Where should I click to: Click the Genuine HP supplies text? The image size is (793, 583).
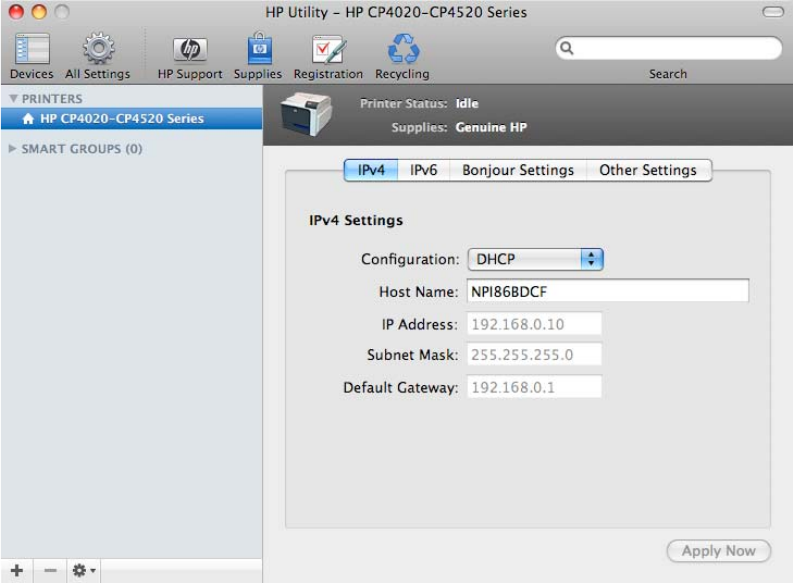coord(491,127)
